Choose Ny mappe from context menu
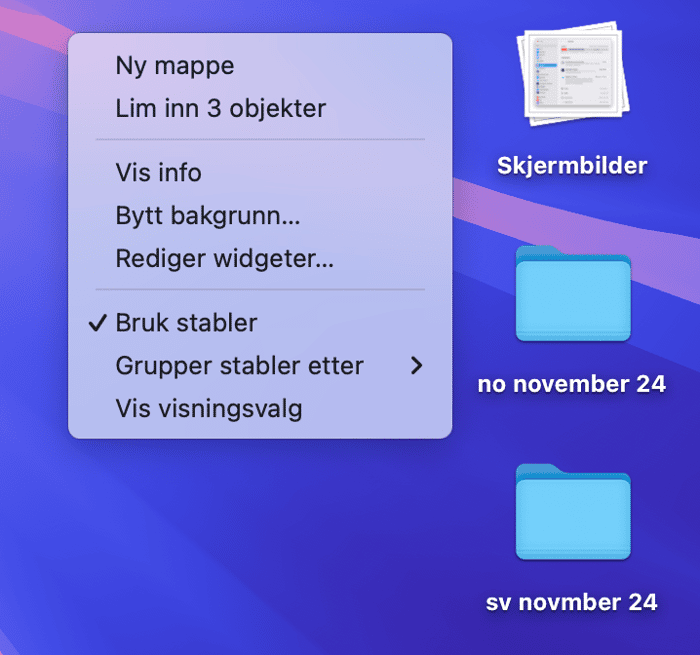The image size is (700, 655). [260, 66]
